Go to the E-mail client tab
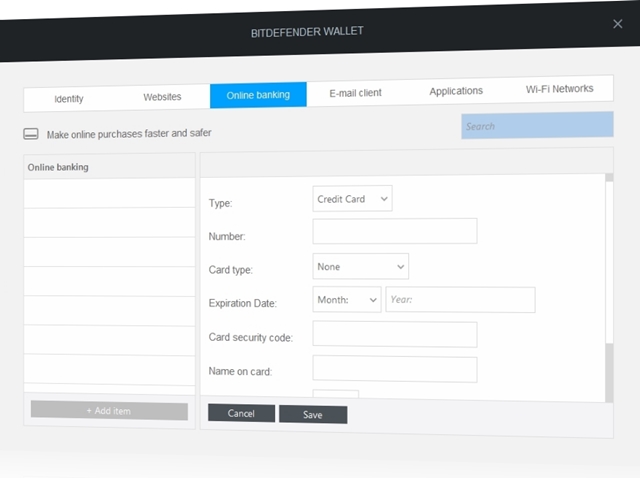640x478 pixels. (356, 93)
